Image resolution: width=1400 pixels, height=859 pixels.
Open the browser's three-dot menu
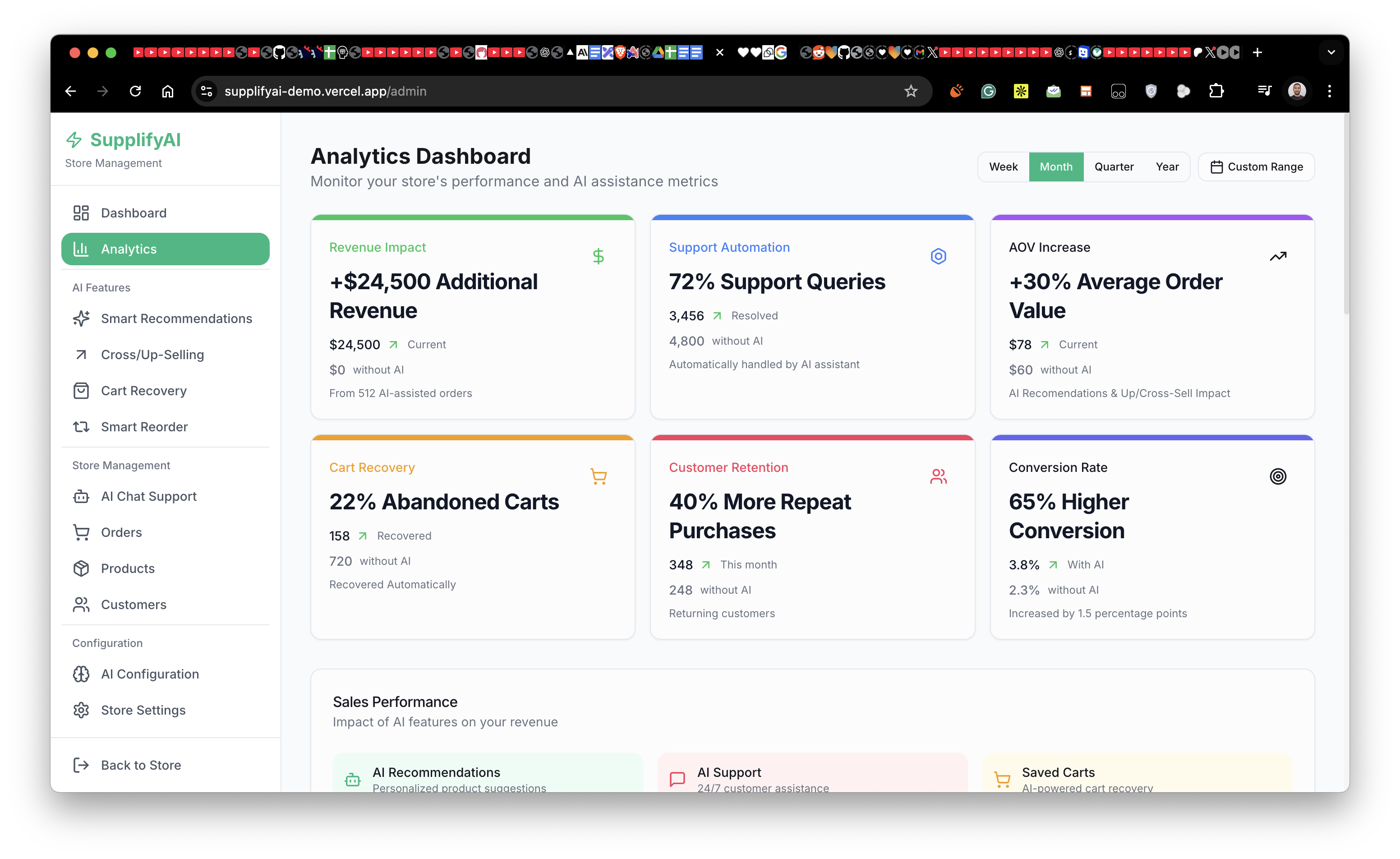[x=1330, y=91]
